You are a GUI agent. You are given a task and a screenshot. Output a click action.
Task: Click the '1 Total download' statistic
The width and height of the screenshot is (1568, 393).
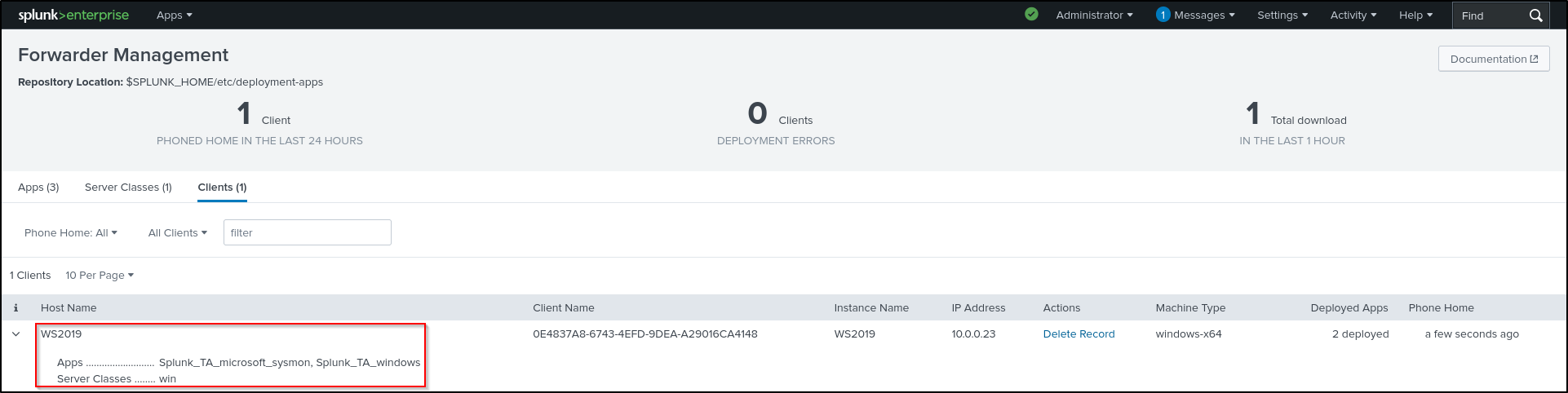pos(1292,123)
